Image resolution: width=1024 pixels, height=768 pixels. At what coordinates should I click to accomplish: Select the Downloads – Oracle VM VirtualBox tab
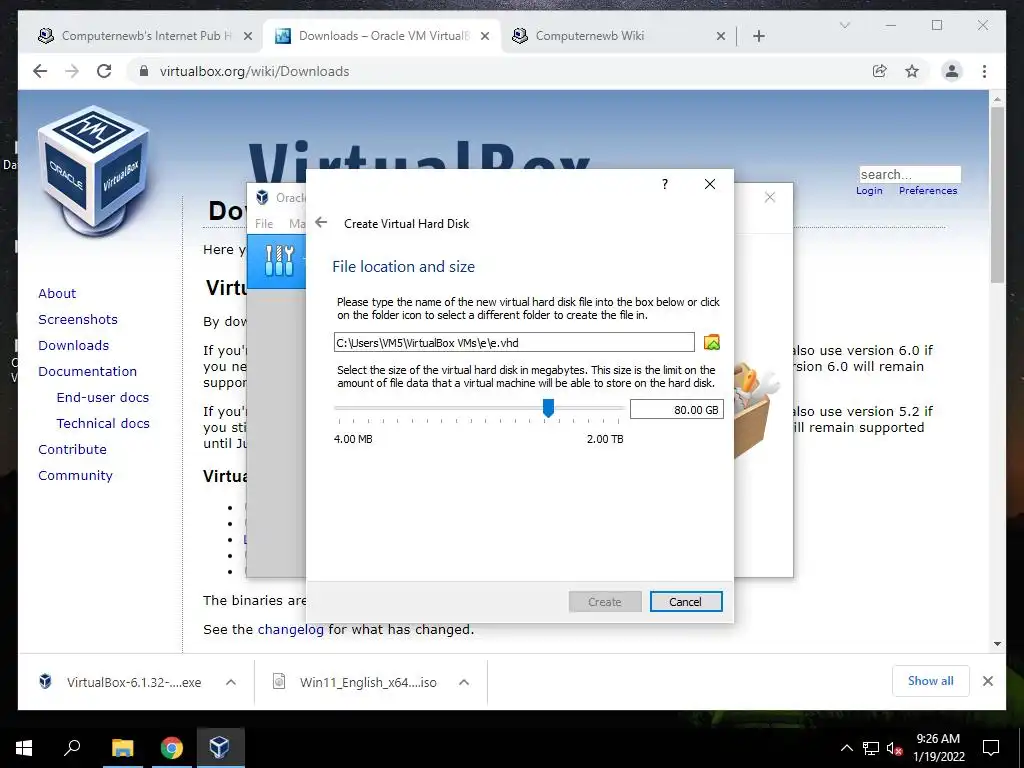(x=382, y=36)
